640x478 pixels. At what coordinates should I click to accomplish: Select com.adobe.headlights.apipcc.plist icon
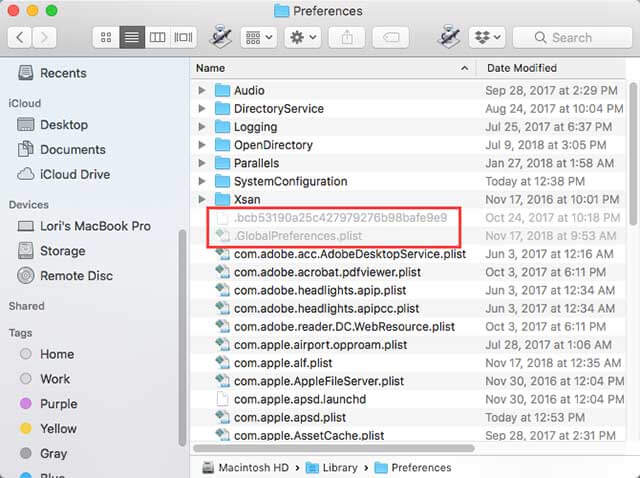[x=222, y=308]
